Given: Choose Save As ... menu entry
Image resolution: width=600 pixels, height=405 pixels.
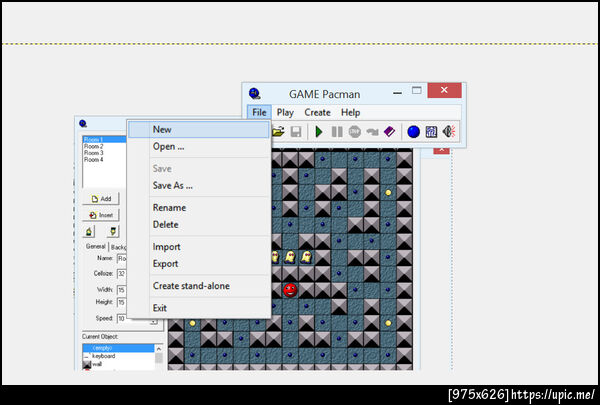Looking at the screenshot, I should click(x=199, y=186).
